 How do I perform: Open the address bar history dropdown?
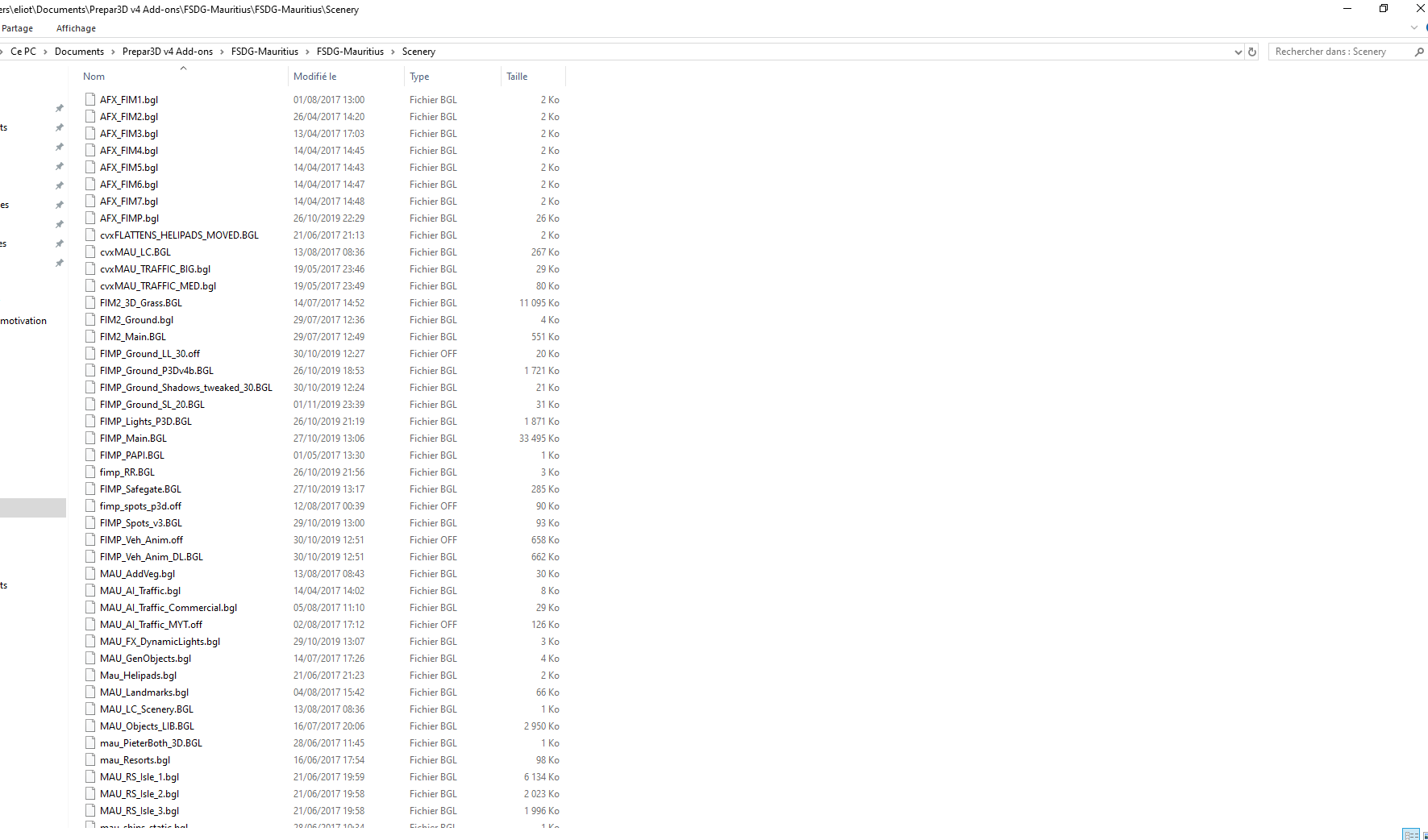pos(1238,52)
